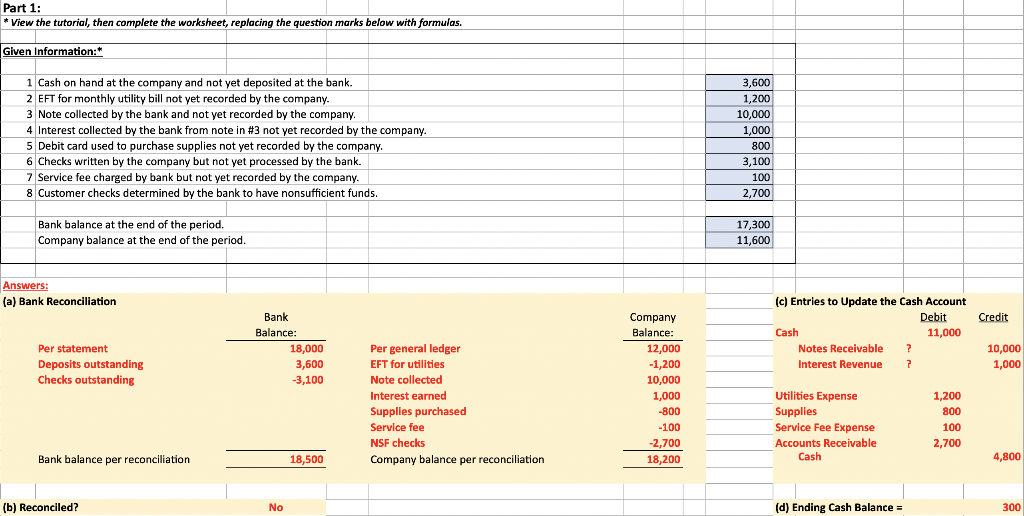Select the 18,000 per statement value

tap(306, 348)
